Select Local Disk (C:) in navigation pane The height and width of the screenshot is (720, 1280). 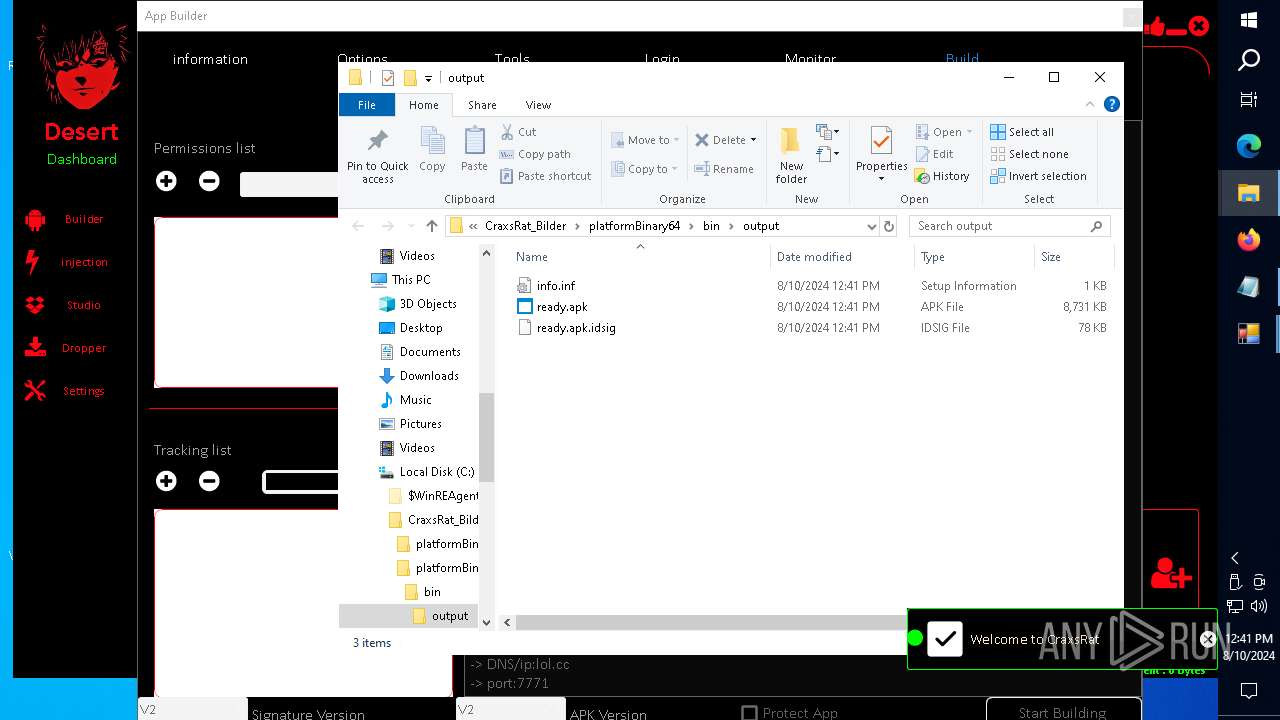point(436,472)
